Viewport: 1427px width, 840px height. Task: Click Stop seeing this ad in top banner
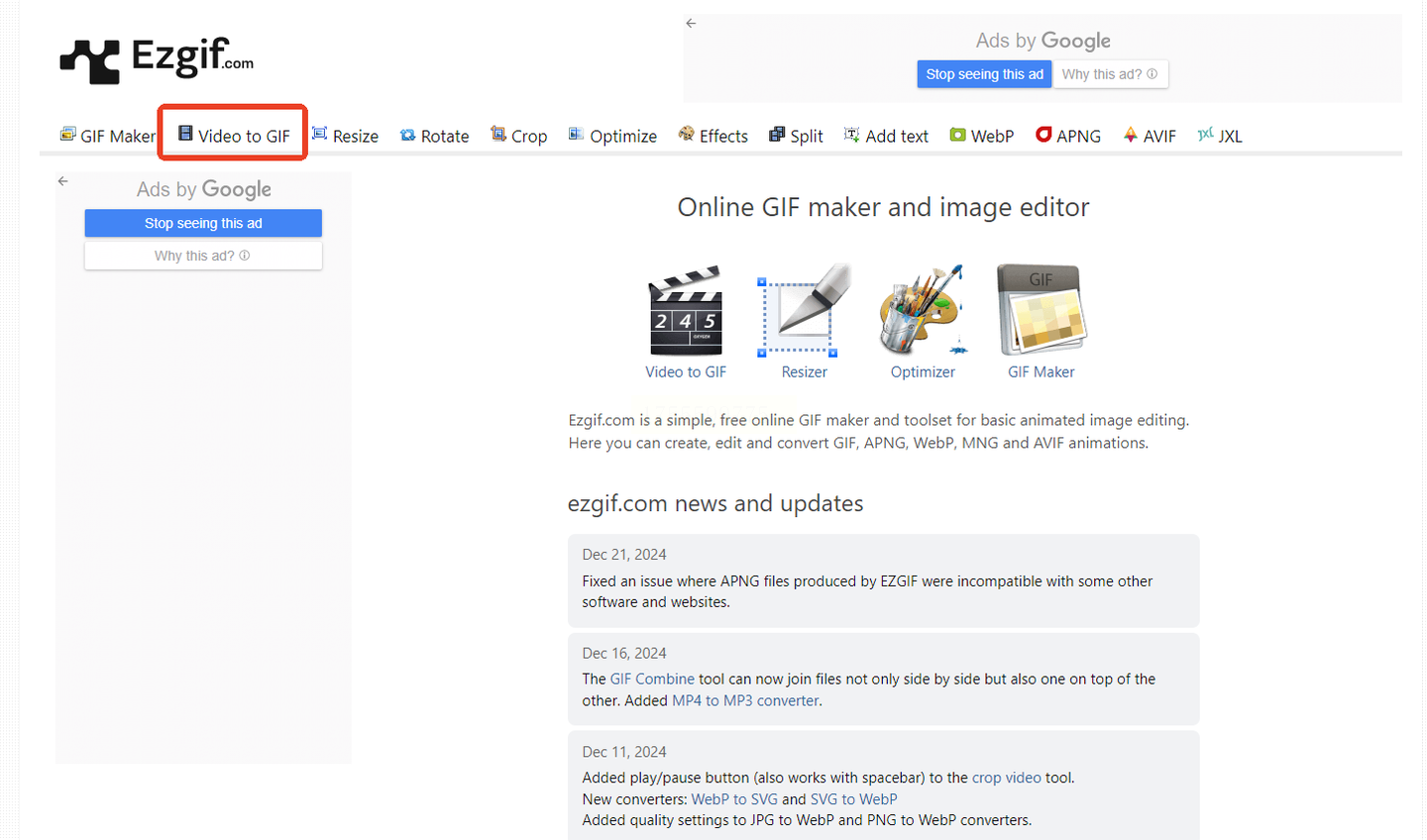984,74
